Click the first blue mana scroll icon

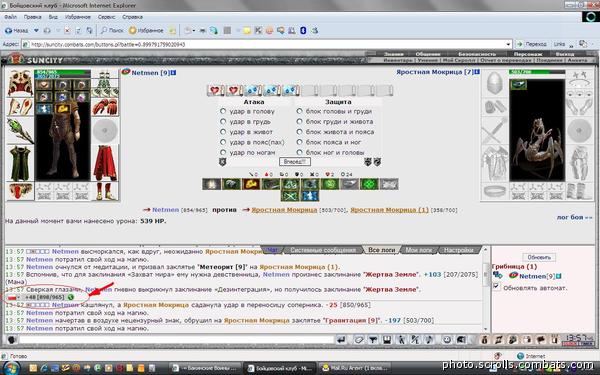click(253, 90)
